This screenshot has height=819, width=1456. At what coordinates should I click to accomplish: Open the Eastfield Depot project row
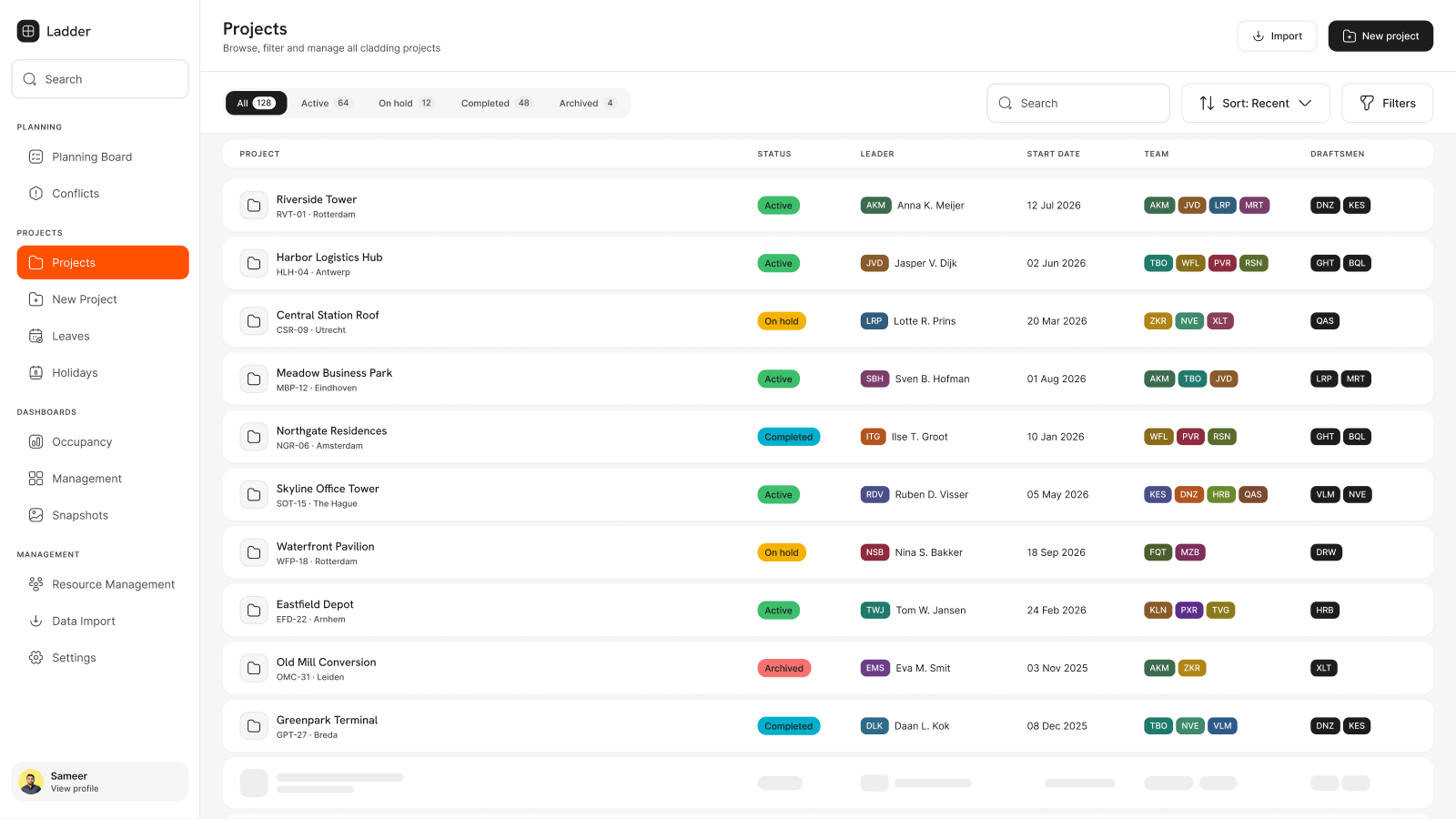(x=828, y=610)
